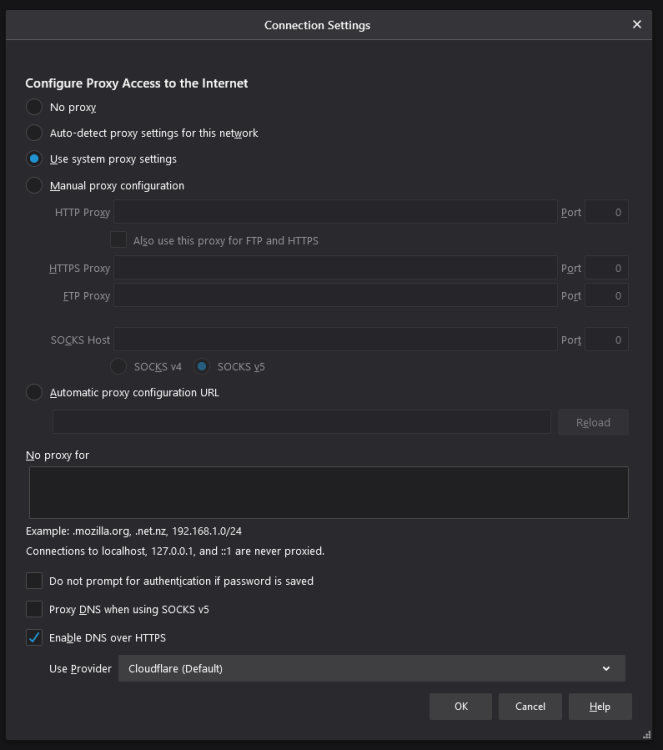Viewport: 663px width, 750px height.
Task: Click the Cancel button
Action: click(530, 706)
